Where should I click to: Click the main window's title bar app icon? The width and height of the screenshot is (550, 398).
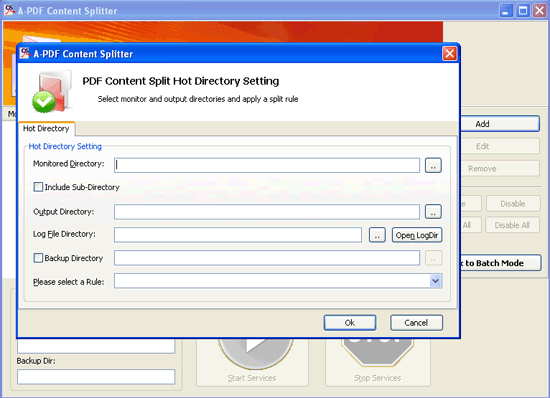point(9,10)
